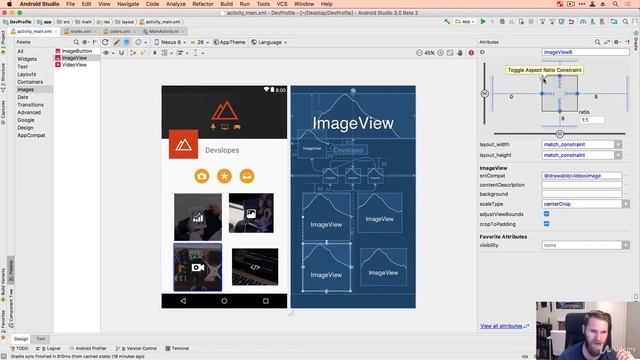Click the Spotlight search icon in macOS menu bar
This screenshot has height=360, width=640.
pyautogui.click(x=615, y=4)
